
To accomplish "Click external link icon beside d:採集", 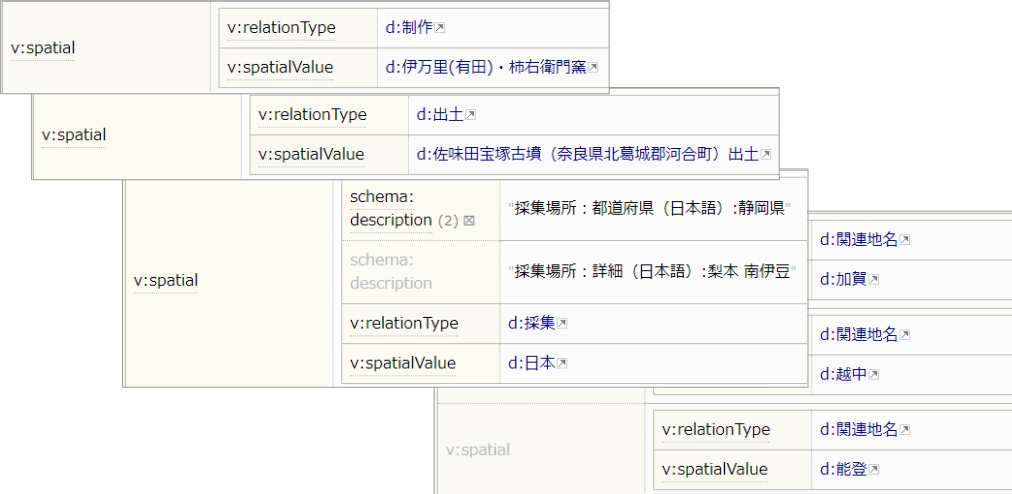I will click(x=563, y=323).
